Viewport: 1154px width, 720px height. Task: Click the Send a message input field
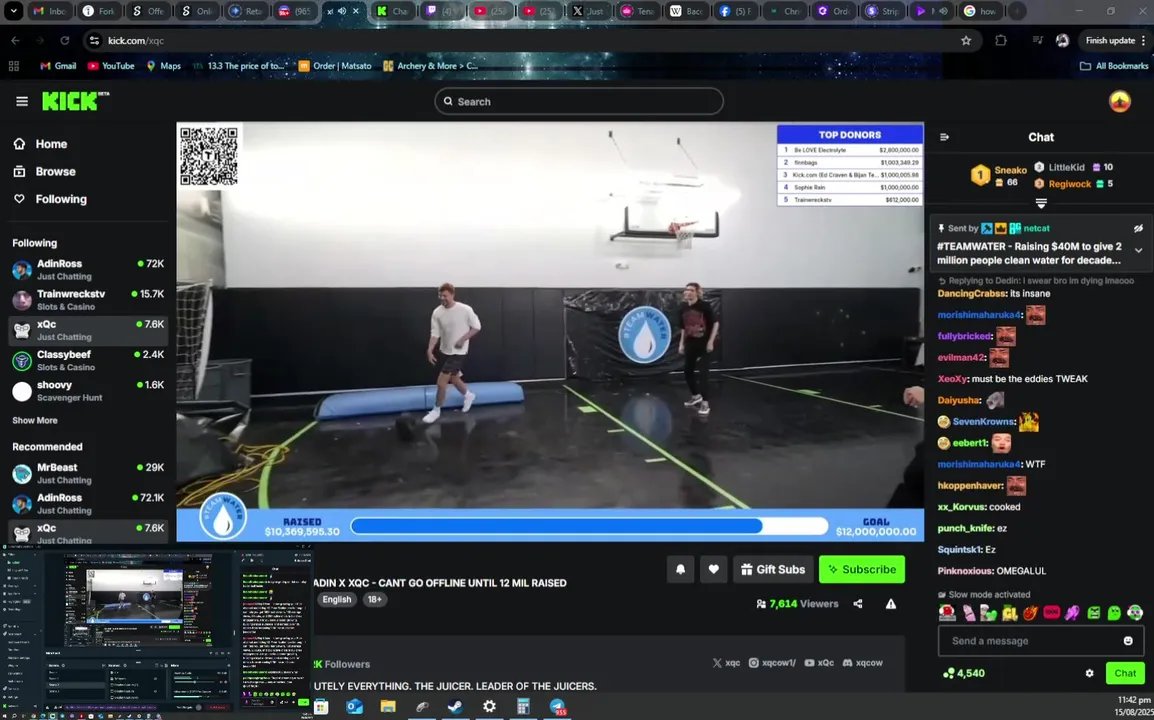point(1041,640)
